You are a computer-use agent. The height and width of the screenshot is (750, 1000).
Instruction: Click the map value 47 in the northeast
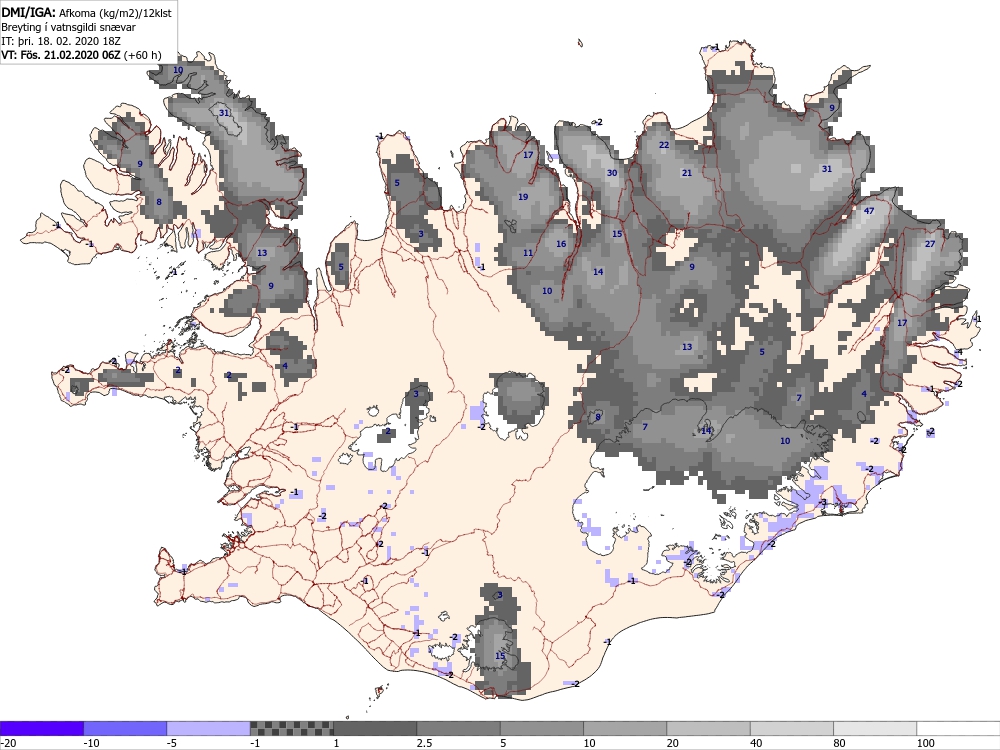(x=868, y=211)
